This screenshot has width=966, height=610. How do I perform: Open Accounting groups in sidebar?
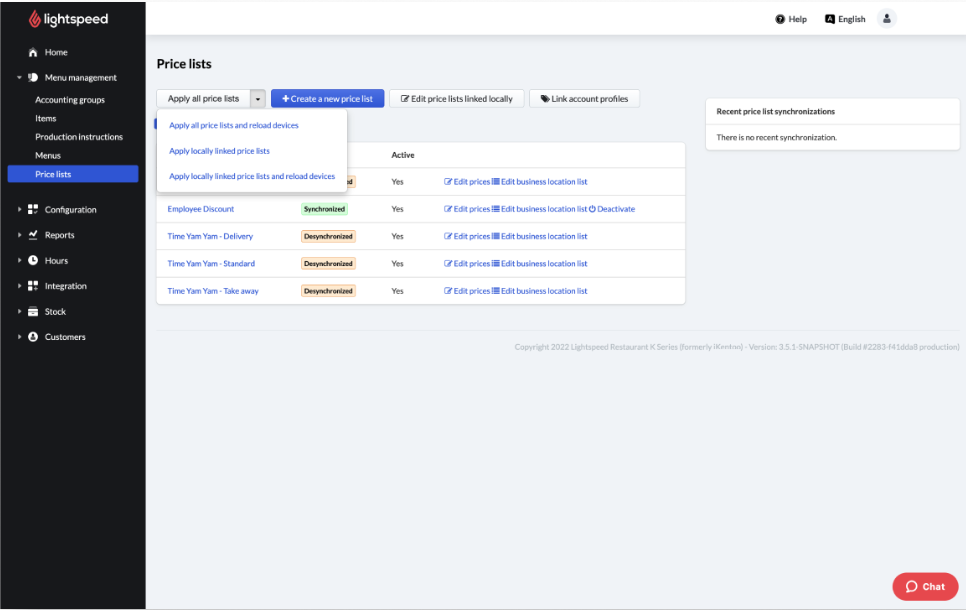click(70, 100)
